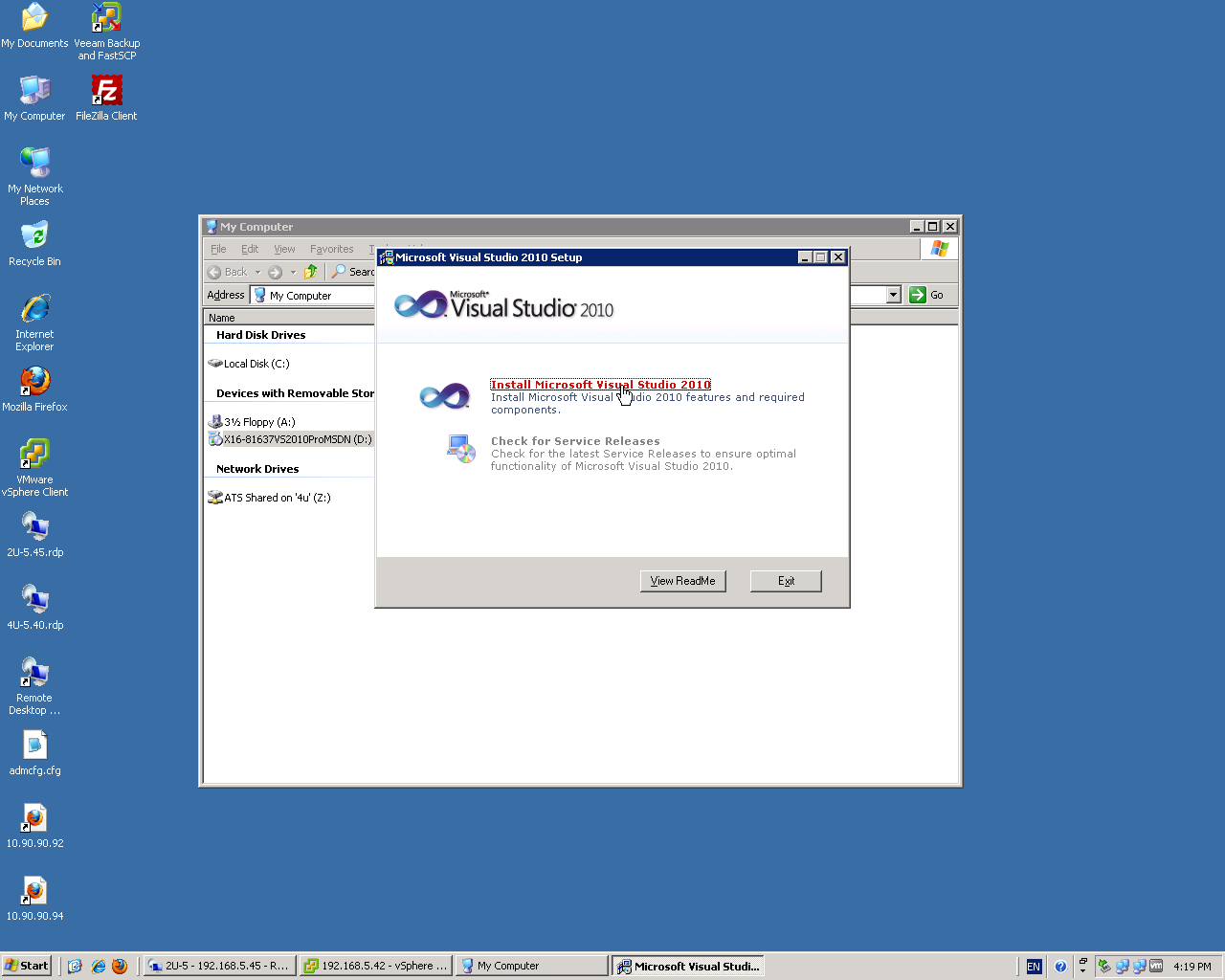This screenshot has width=1225, height=980.
Task: Switch to the 2U-5 - 192.168.5.45 taskbar button
Action: point(218,966)
